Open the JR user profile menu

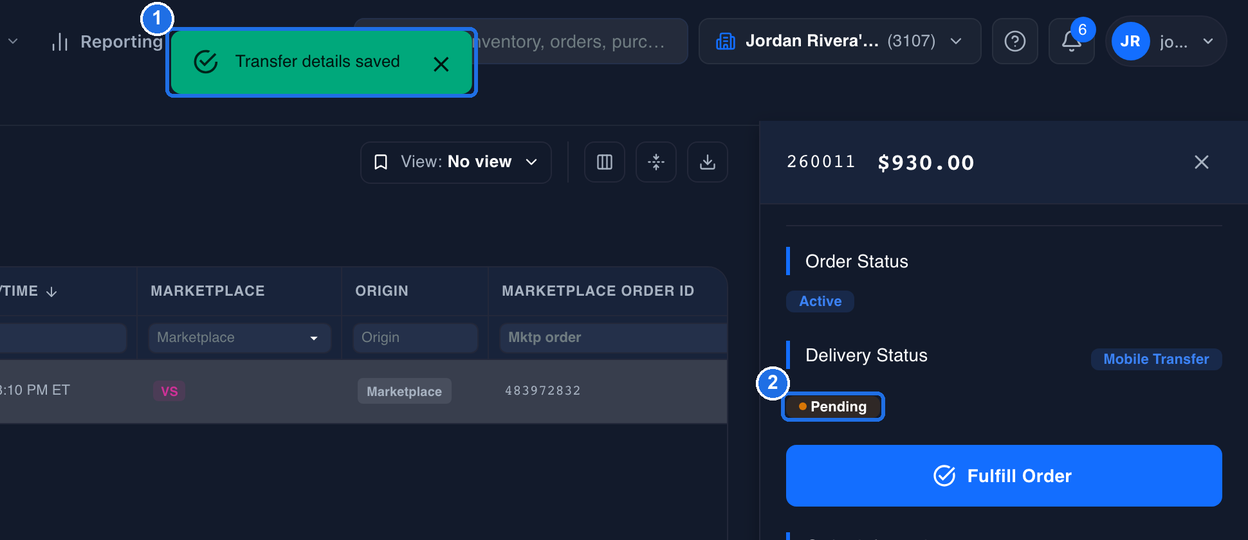1166,41
